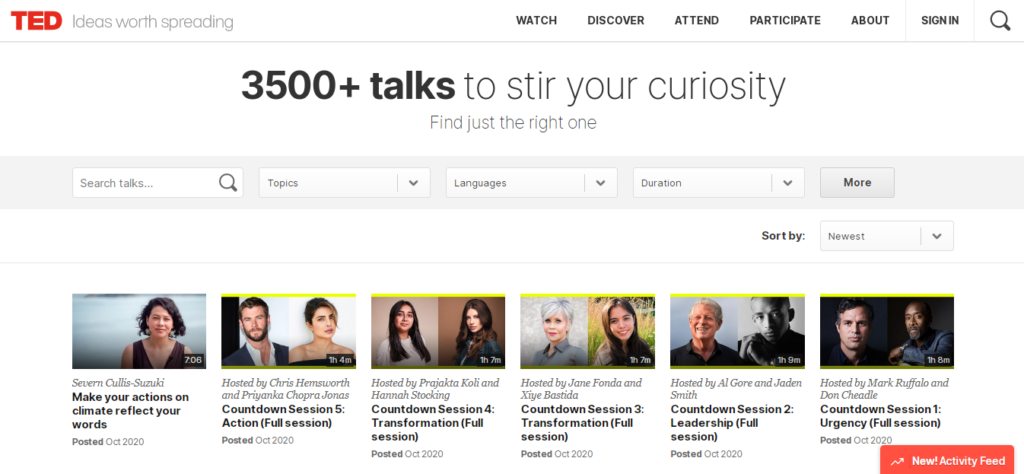Focus the Search talks input field
The image size is (1024, 474).
click(x=157, y=183)
